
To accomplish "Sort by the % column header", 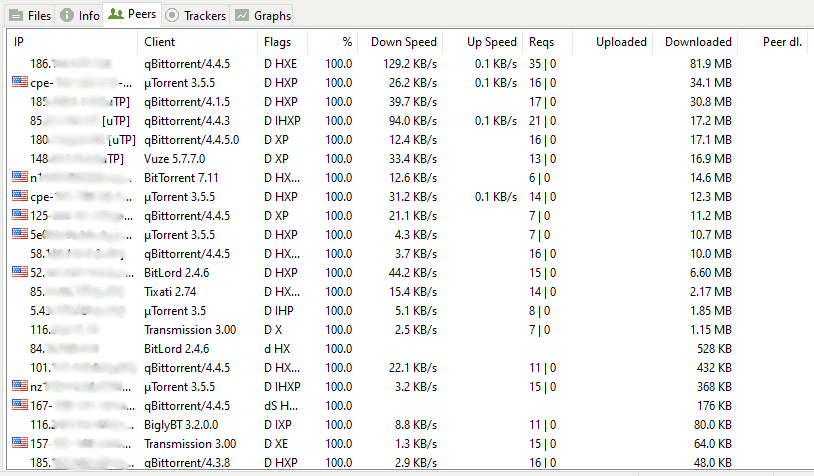I will coord(332,42).
